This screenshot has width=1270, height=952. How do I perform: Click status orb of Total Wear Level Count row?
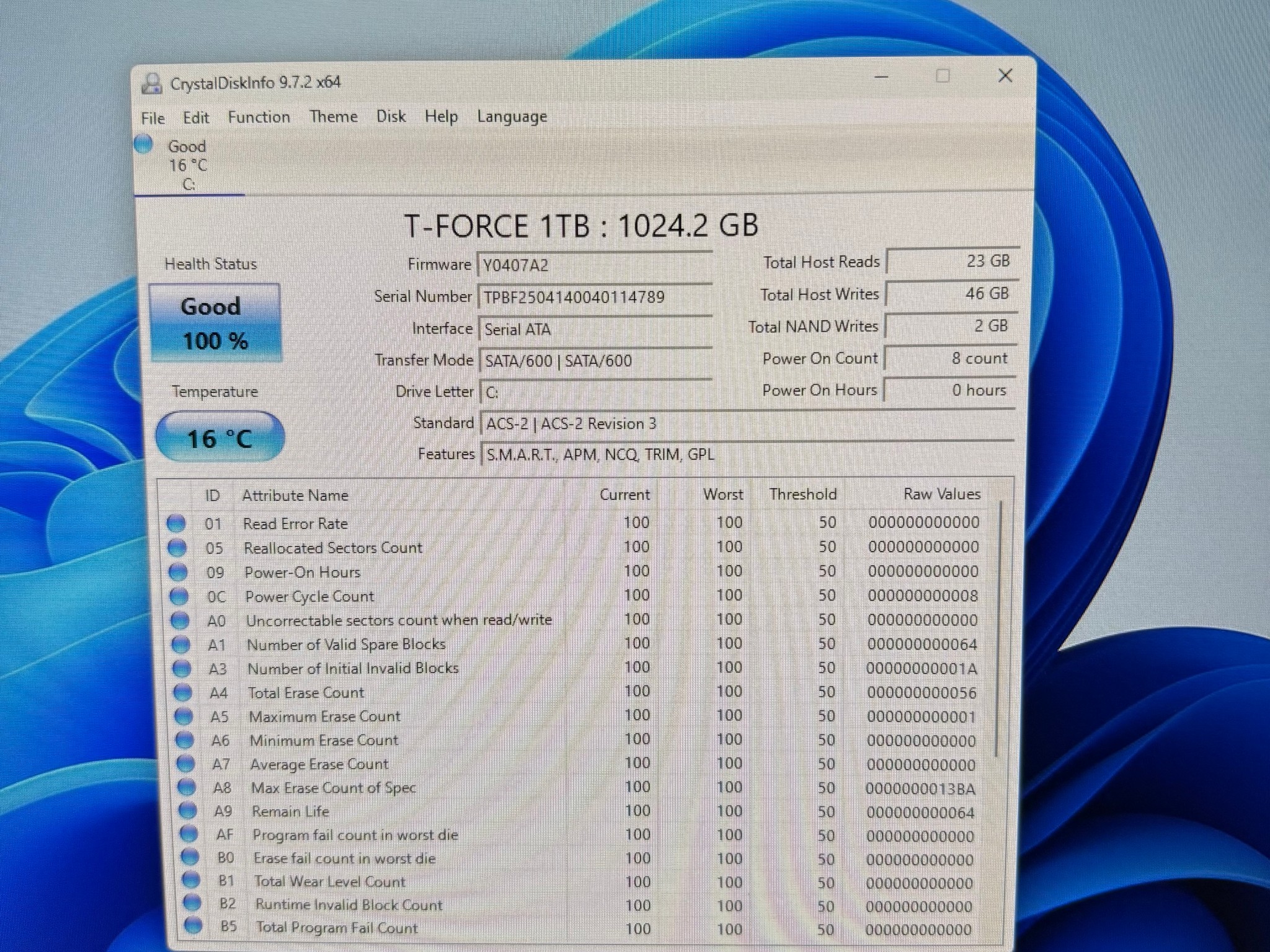coord(191,881)
